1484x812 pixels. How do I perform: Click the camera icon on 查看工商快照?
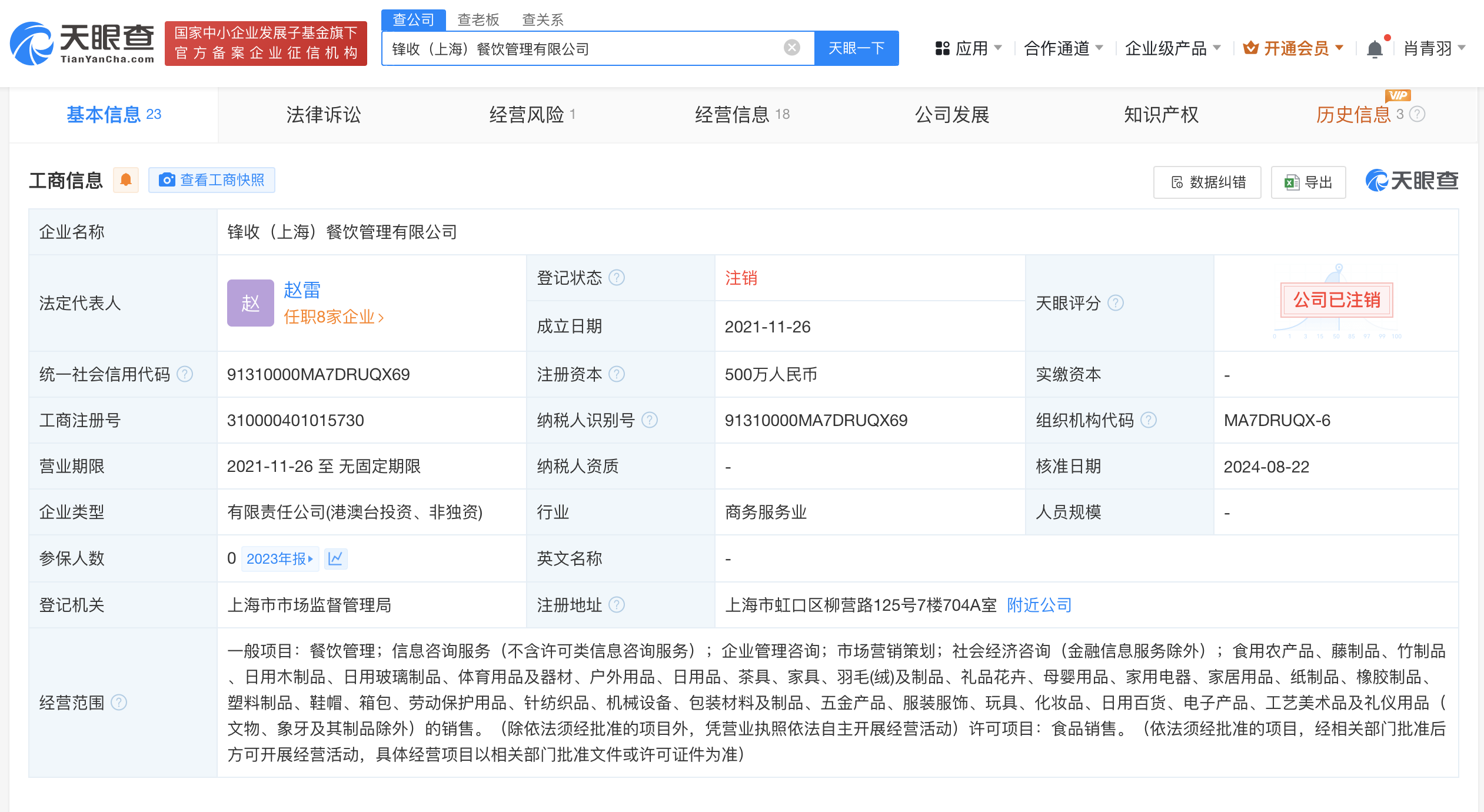tap(167, 180)
